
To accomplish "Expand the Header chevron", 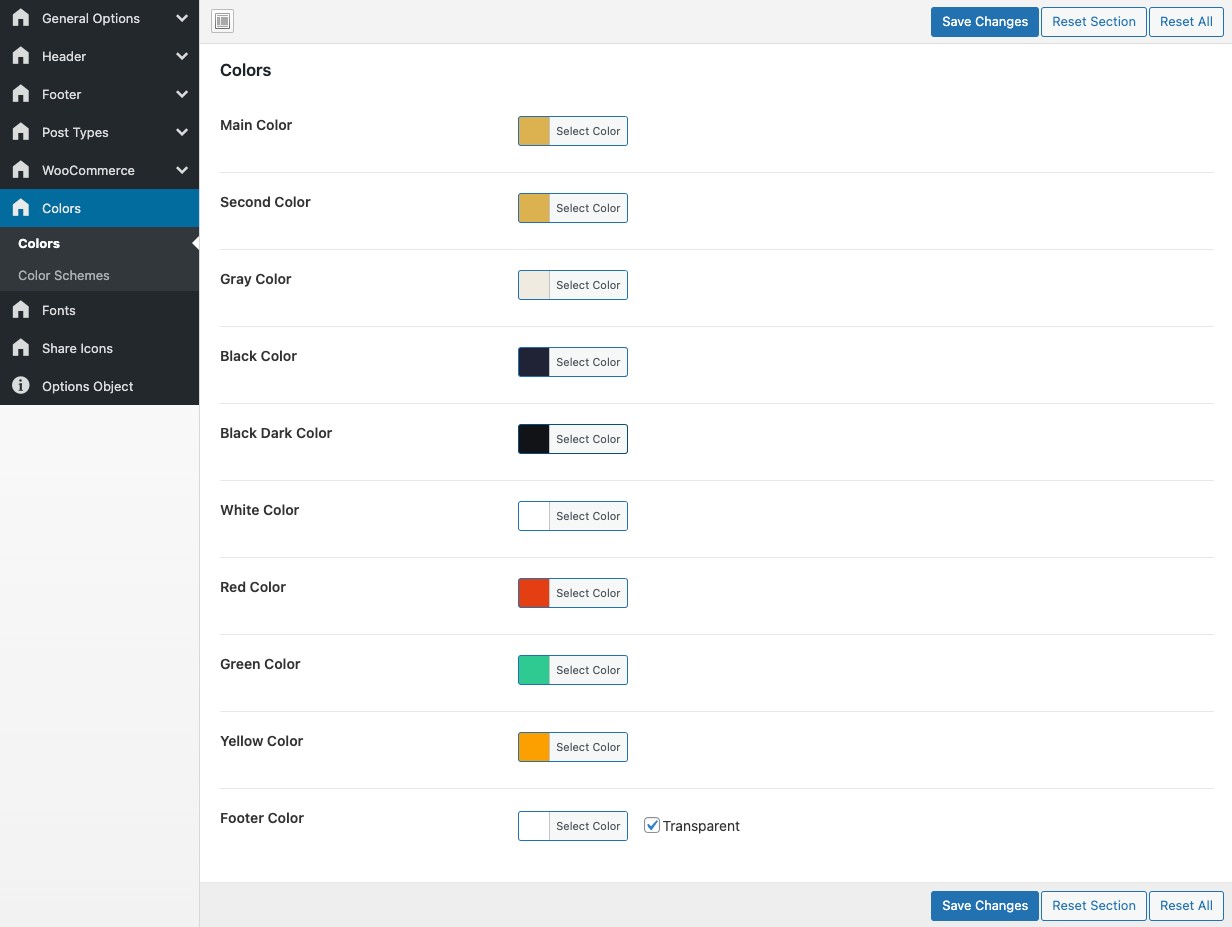I will pos(181,56).
